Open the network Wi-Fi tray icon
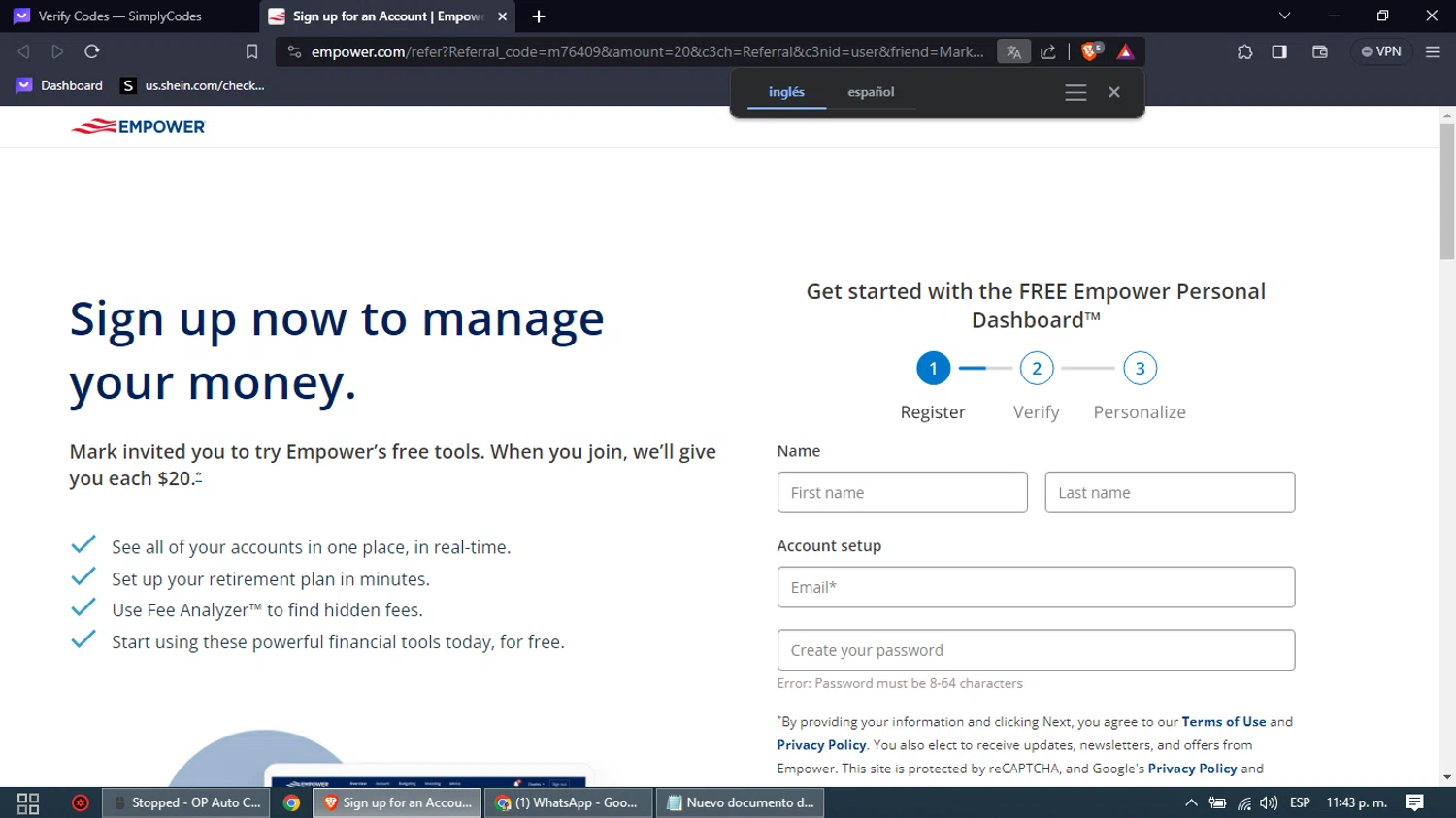Screen dimensions: 1456x818 (x=1243, y=803)
